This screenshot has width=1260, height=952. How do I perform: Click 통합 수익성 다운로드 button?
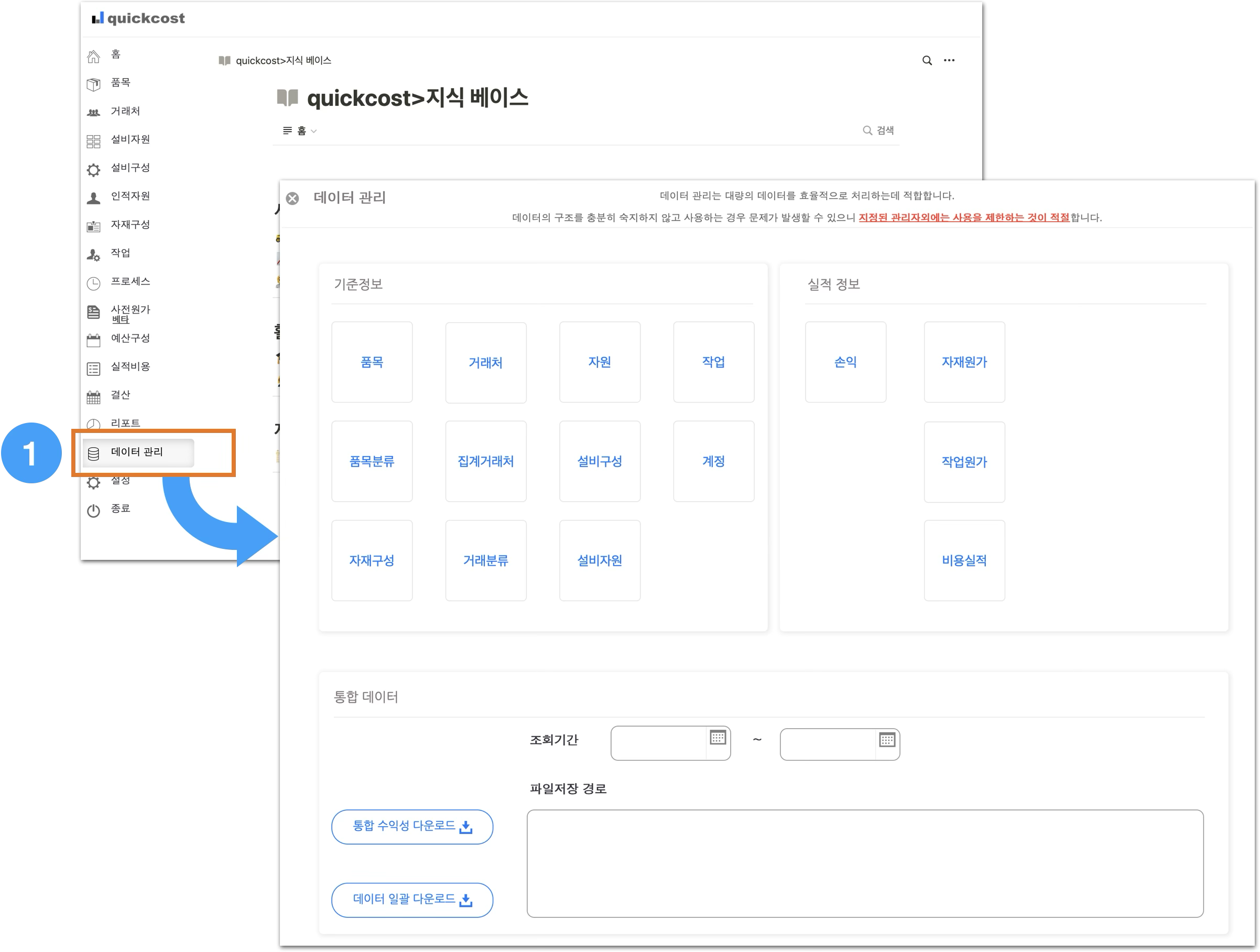[x=412, y=827]
